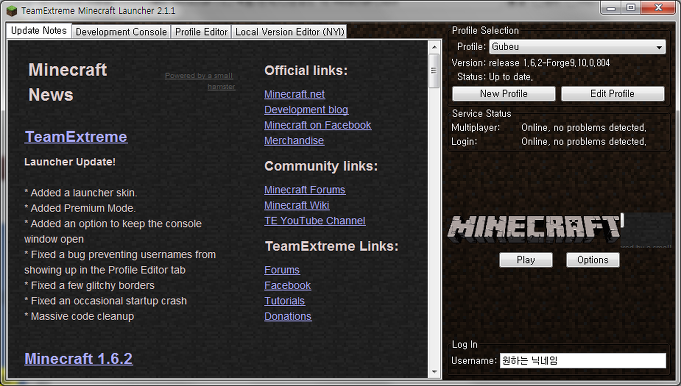Open the Development blog link
The height and width of the screenshot is (386, 681).
coord(306,110)
